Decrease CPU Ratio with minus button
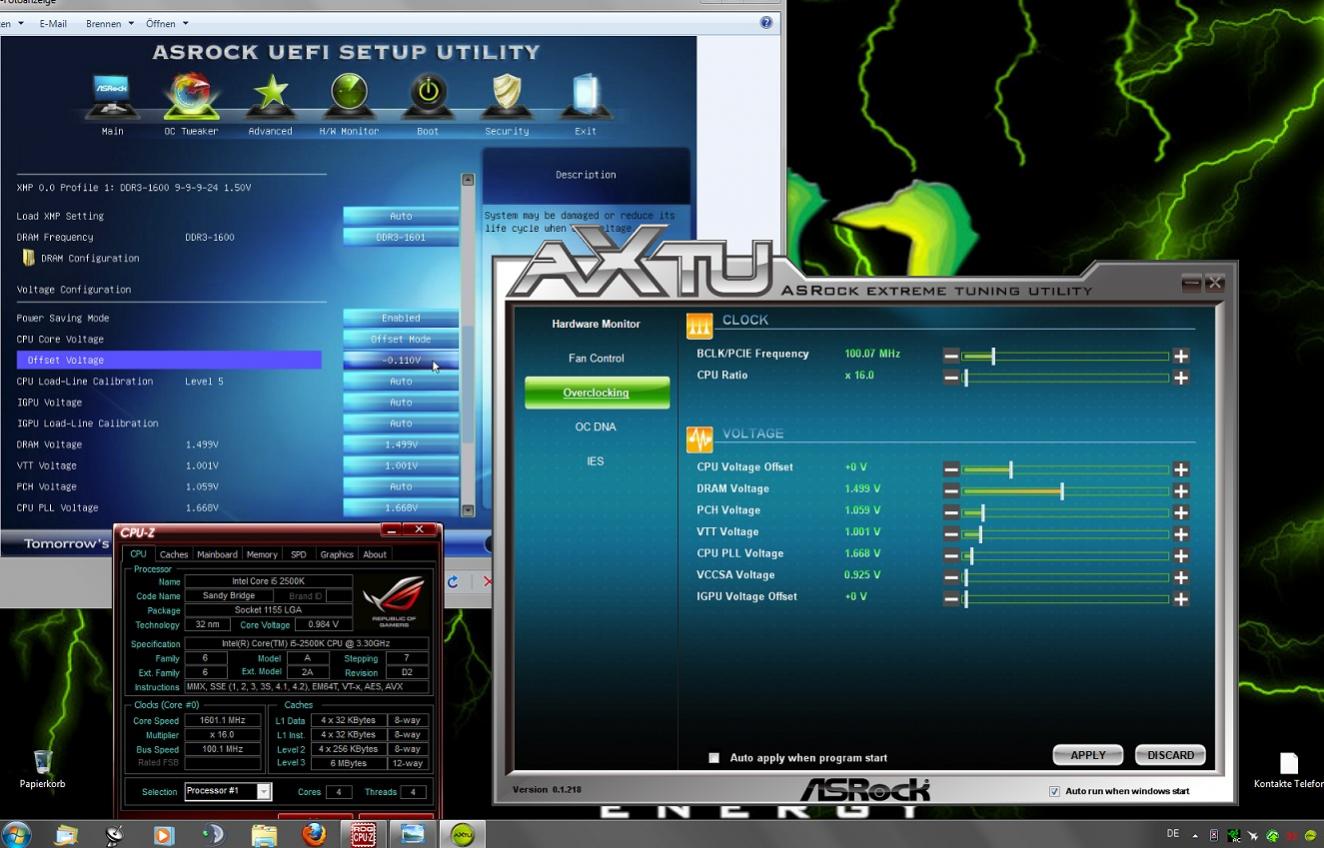The height and width of the screenshot is (848, 1324). (951, 378)
